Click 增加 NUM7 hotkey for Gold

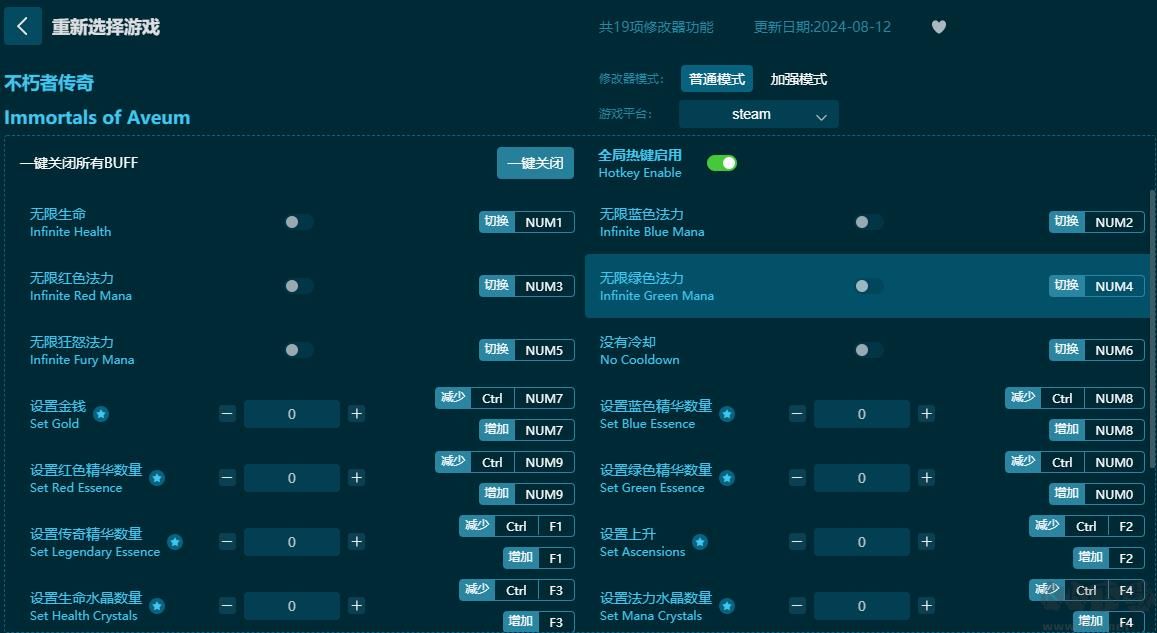[527, 430]
